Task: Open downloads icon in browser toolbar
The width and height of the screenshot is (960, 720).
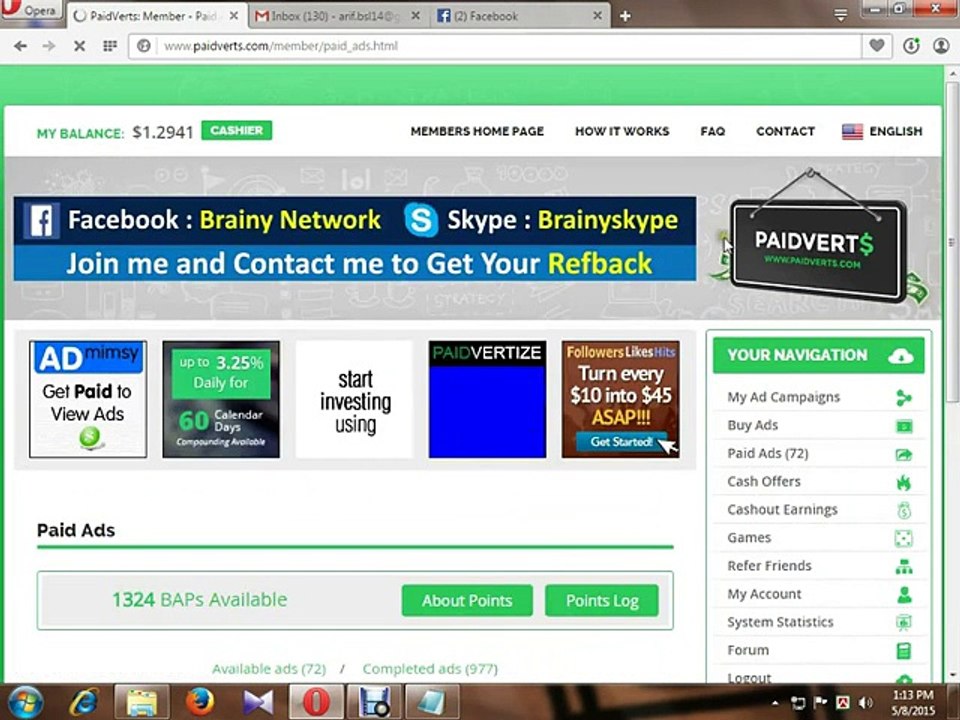Action: pos(911,46)
